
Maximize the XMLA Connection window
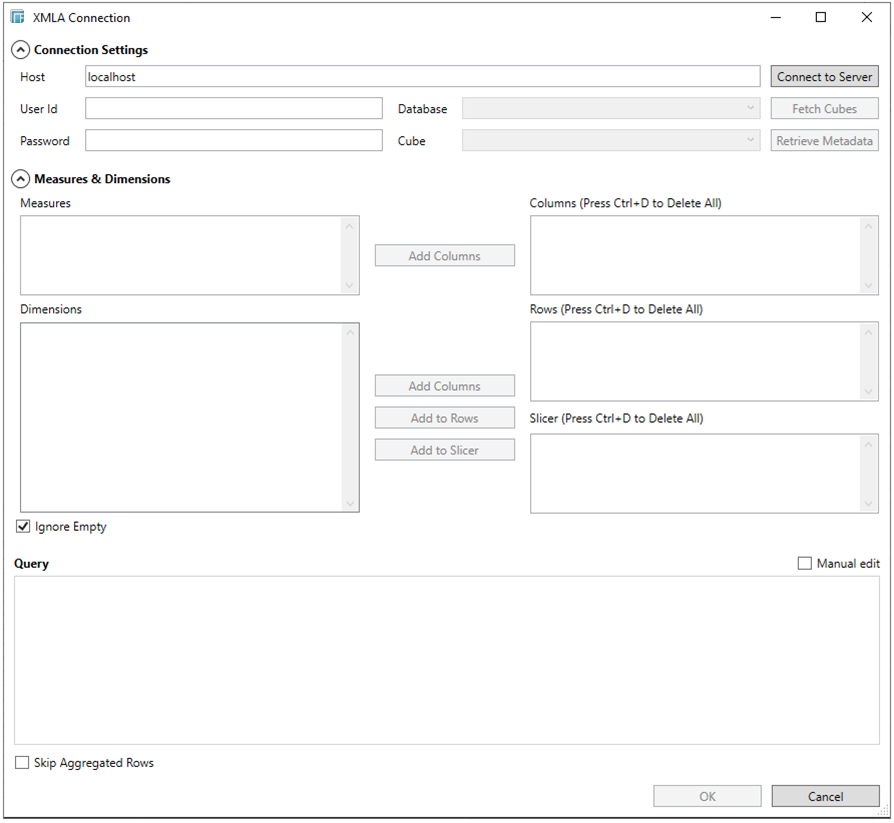click(x=820, y=17)
